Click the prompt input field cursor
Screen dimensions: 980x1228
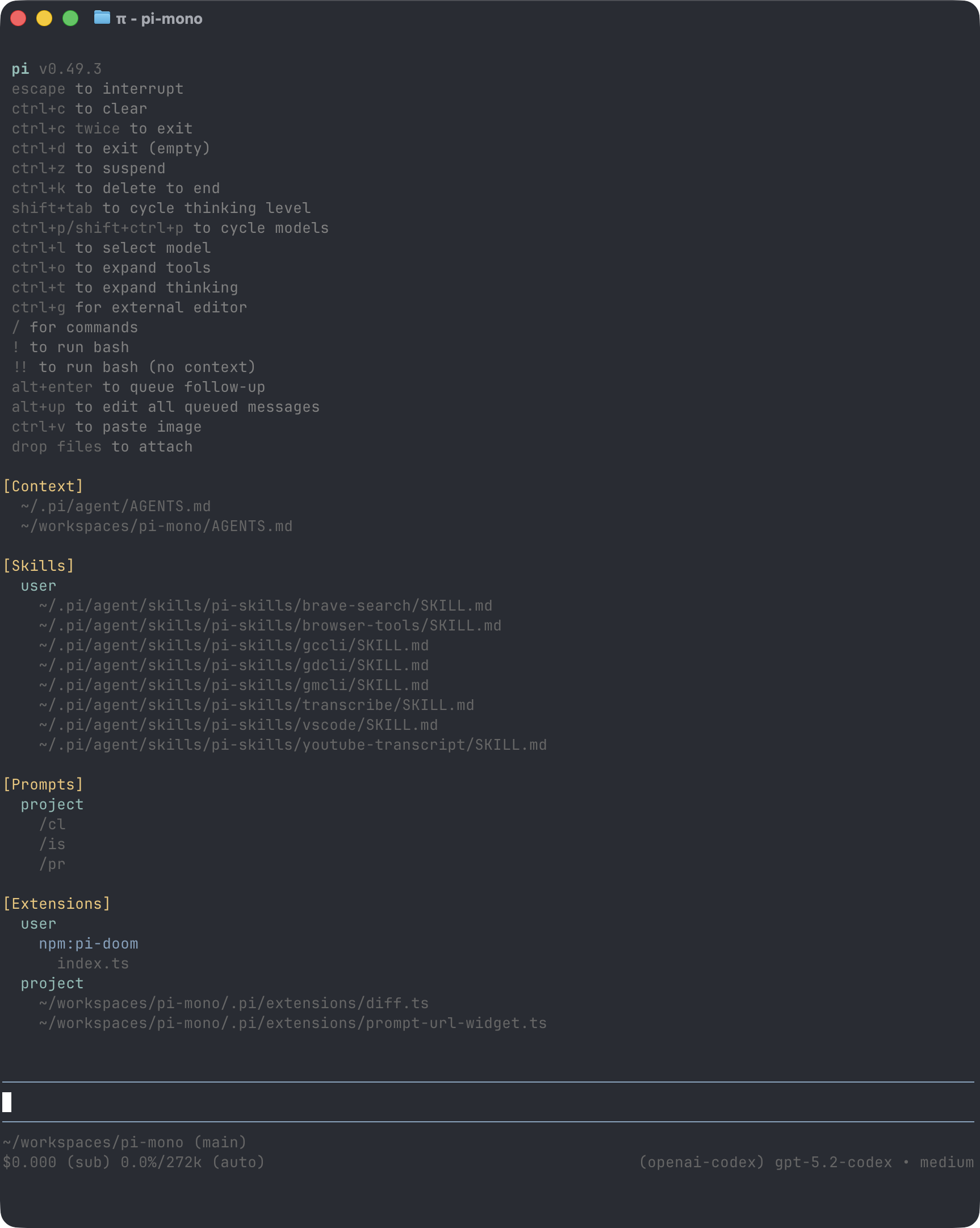coord(7,1101)
